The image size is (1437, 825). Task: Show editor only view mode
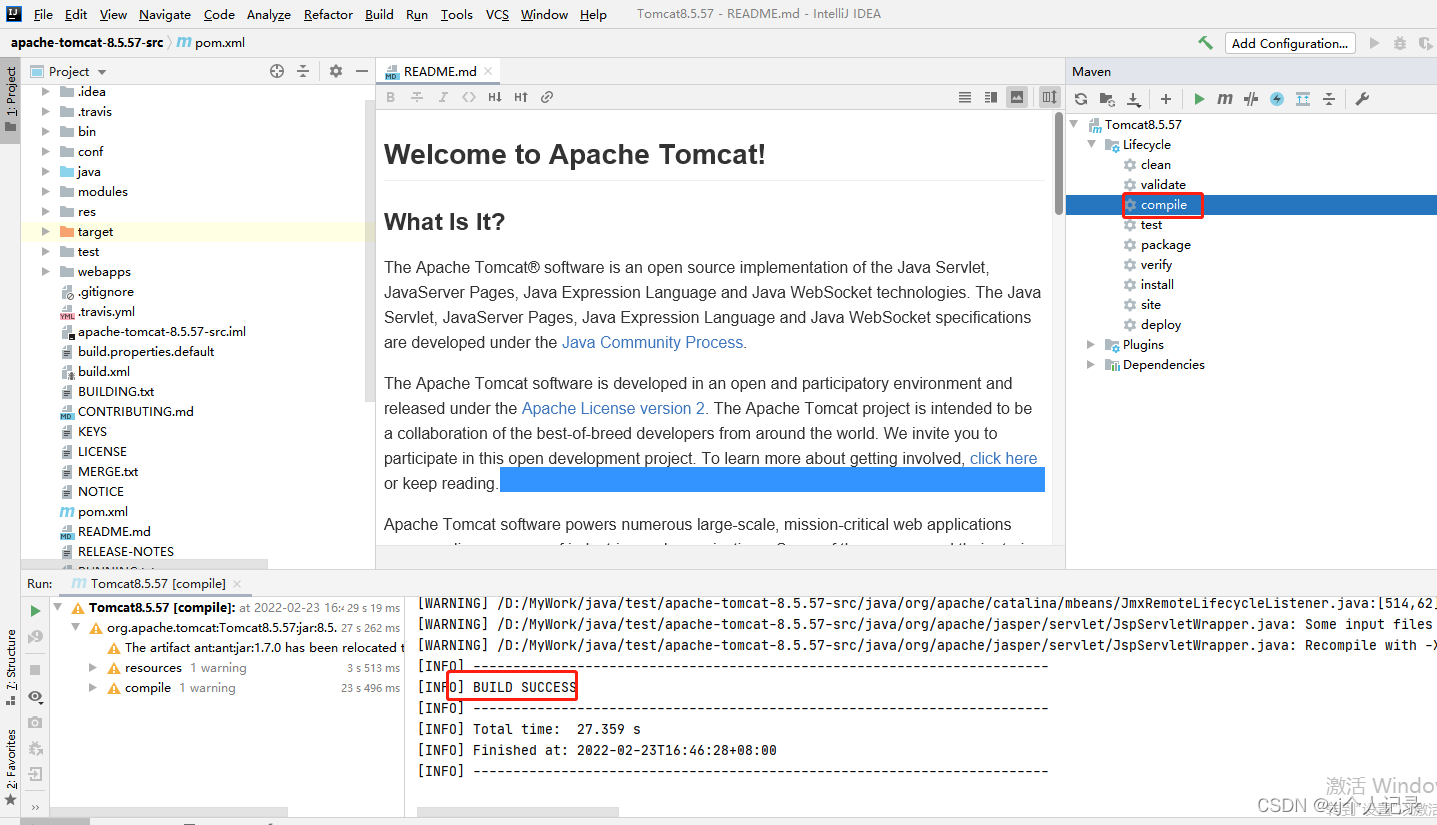tap(965, 97)
